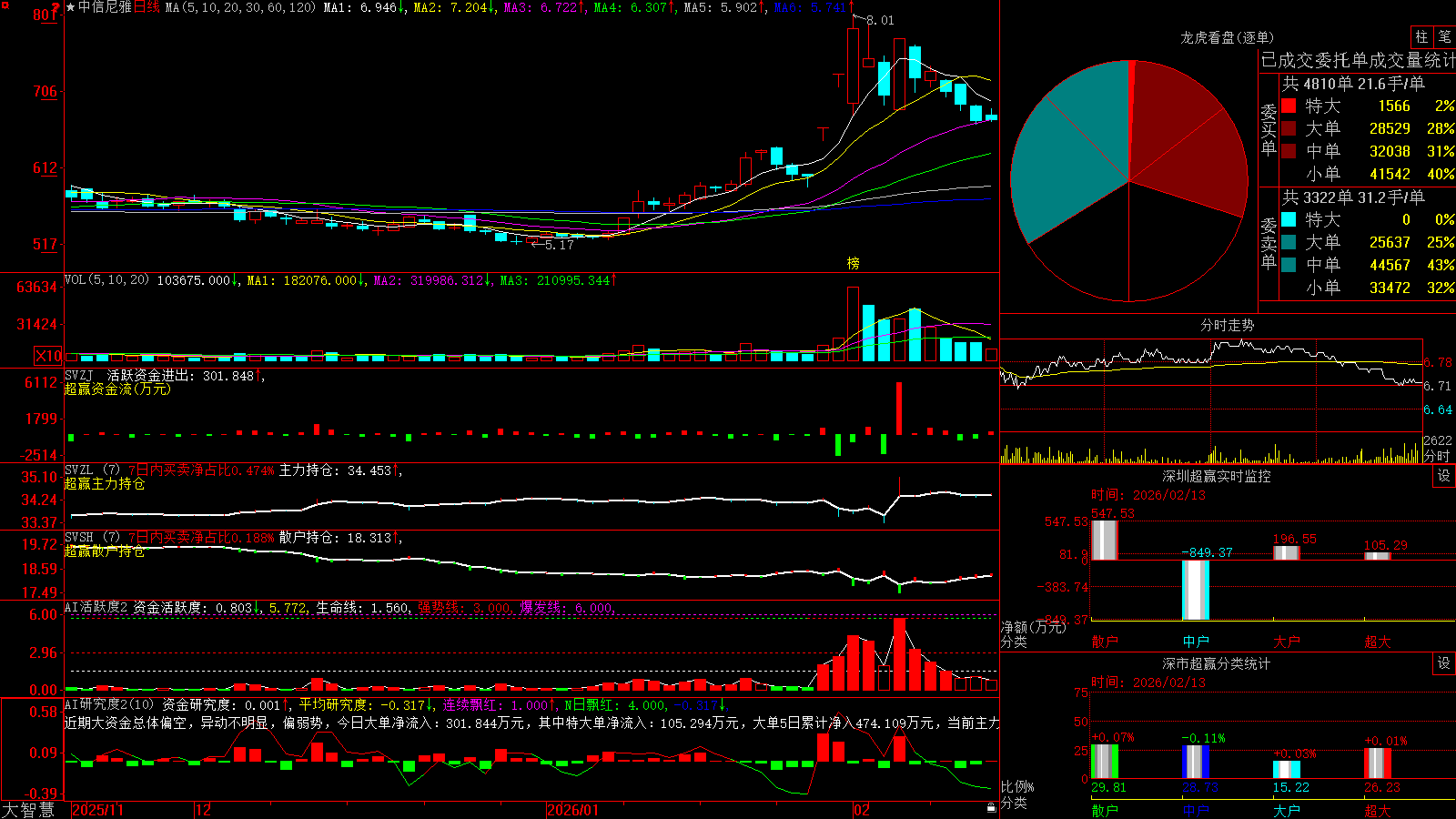The height and width of the screenshot is (819, 1456).
Task: Click the 共 3322单 summary row
Action: [1352, 197]
